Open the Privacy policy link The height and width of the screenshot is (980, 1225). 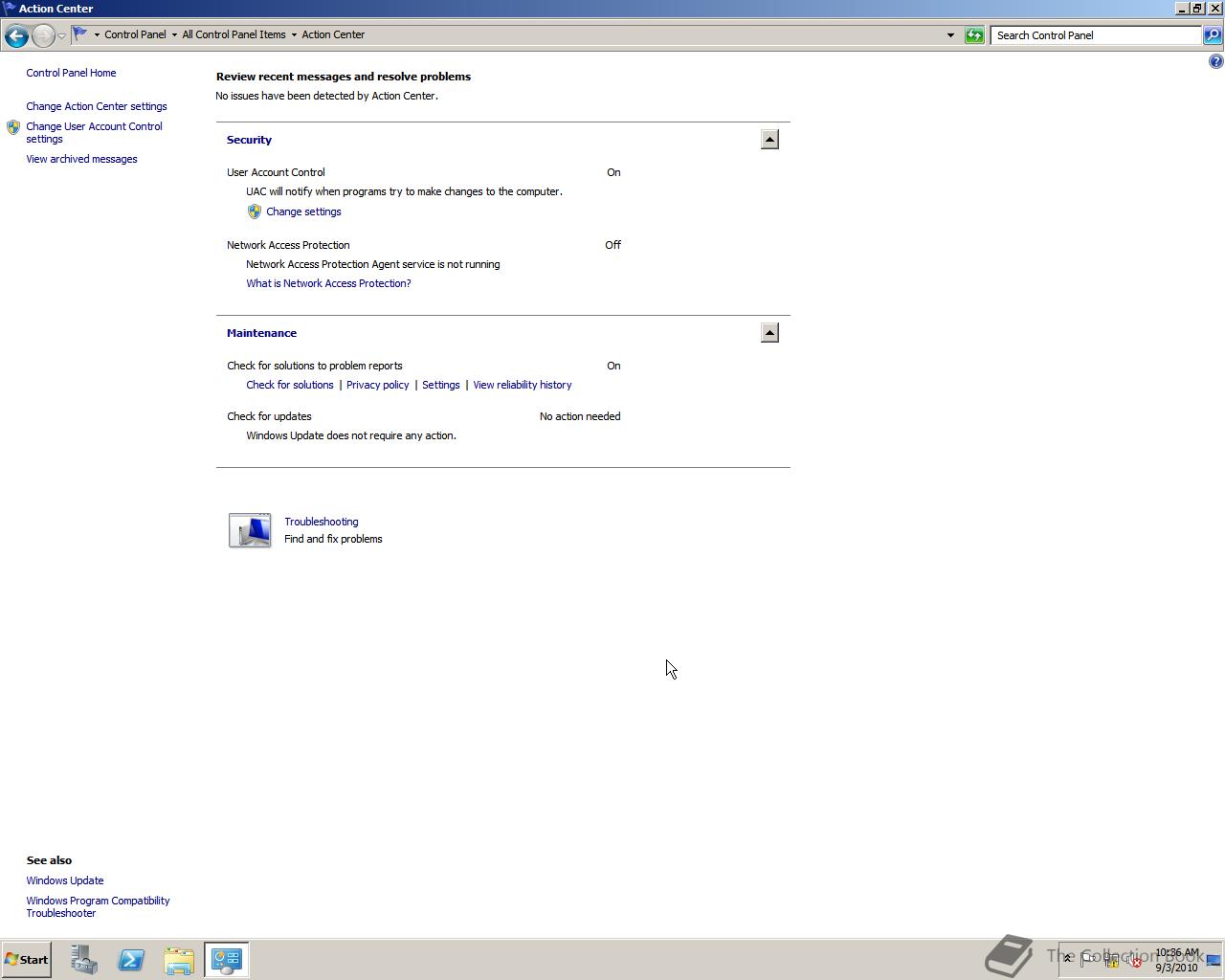[x=377, y=385]
